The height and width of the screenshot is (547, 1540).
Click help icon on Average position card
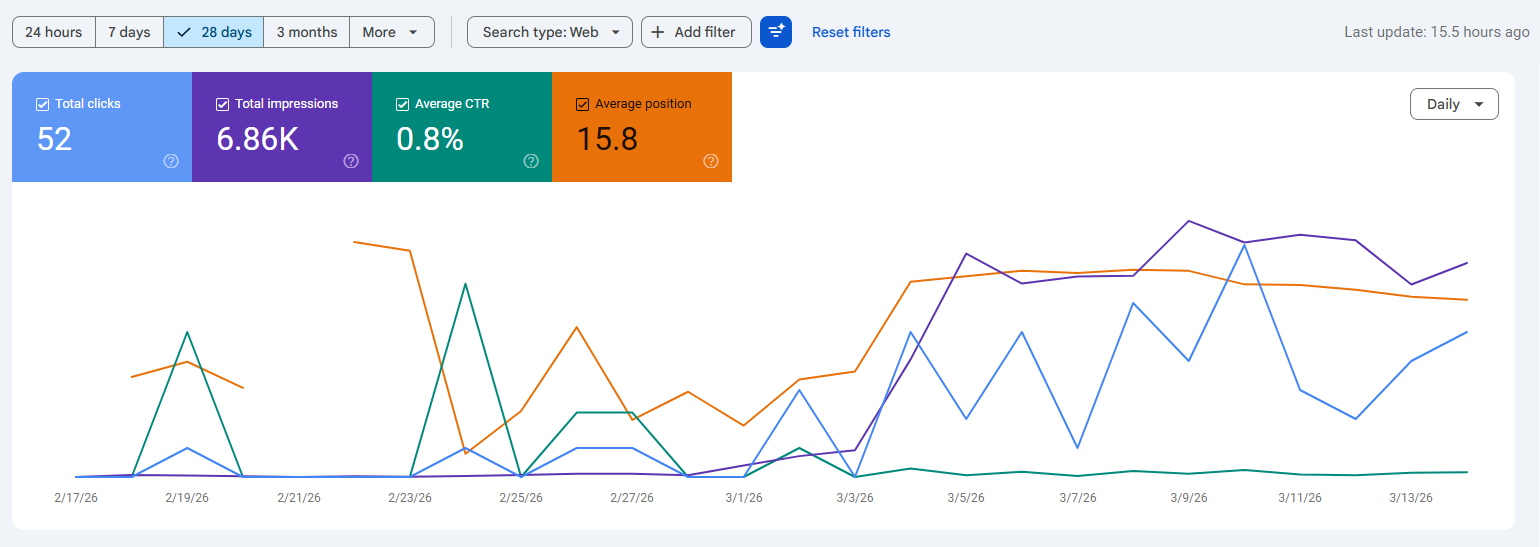(x=711, y=161)
